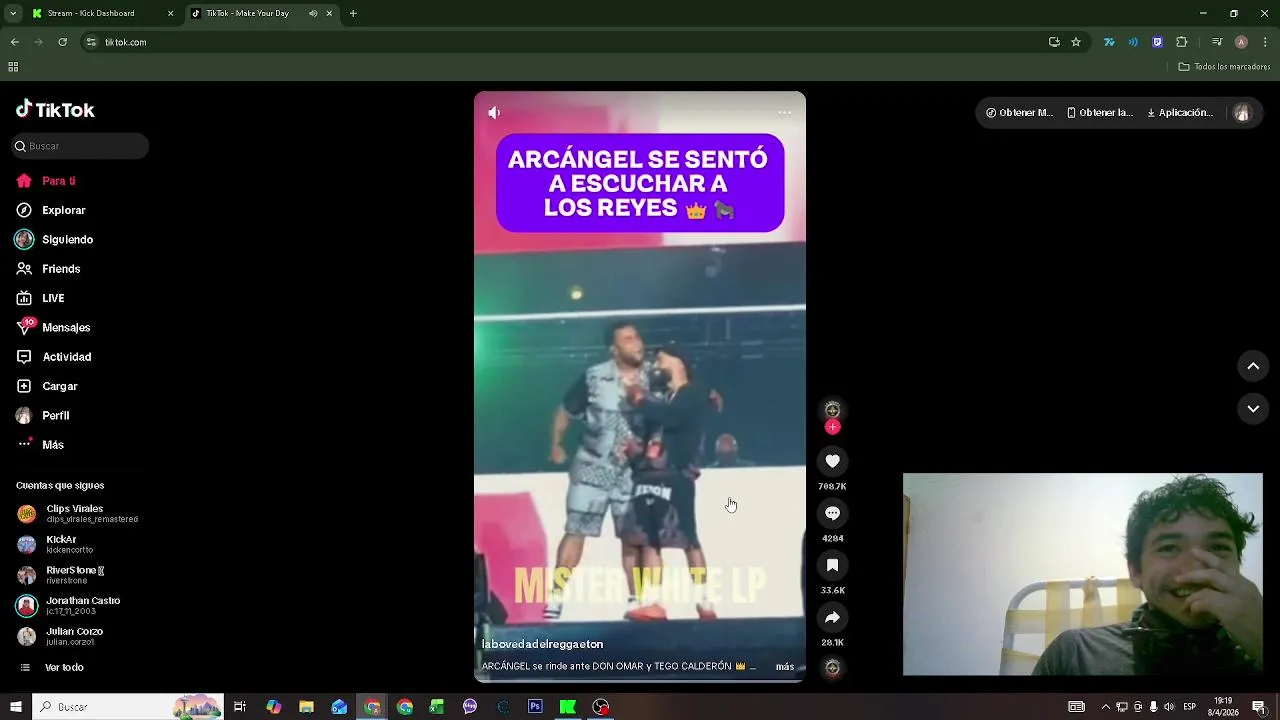Screen dimensions: 1280x720
Task: Focus the TikTok Buscar search field
Action: [80, 146]
